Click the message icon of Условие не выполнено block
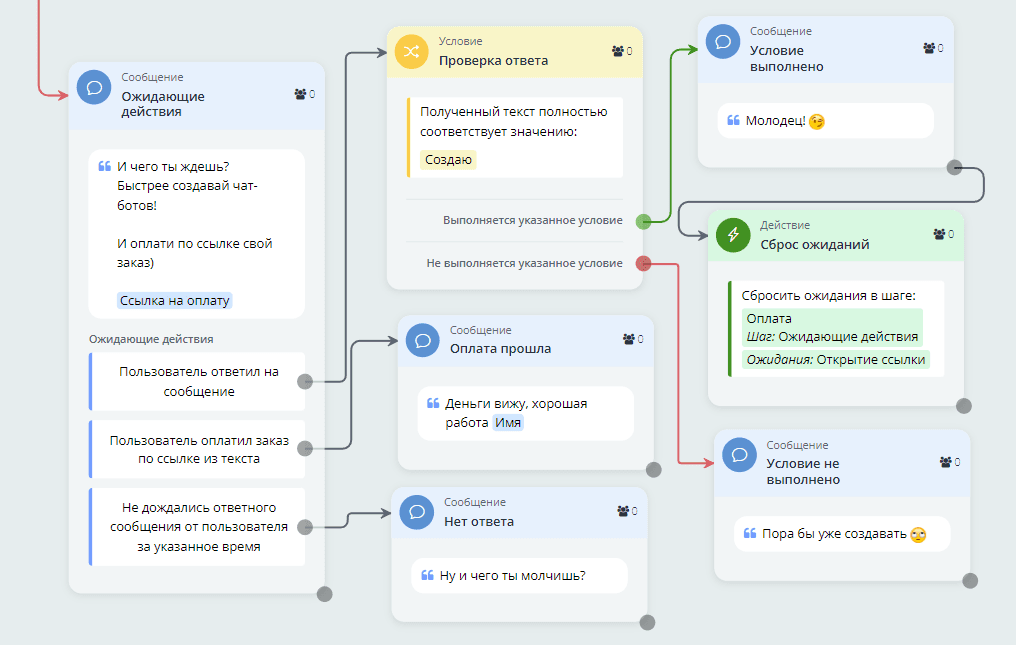 (739, 455)
